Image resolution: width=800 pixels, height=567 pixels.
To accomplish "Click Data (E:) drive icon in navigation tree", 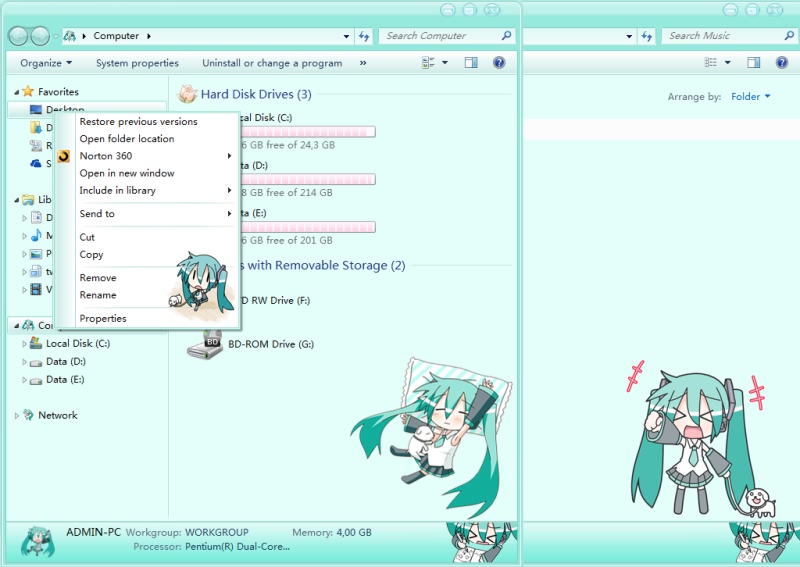I will click(36, 380).
